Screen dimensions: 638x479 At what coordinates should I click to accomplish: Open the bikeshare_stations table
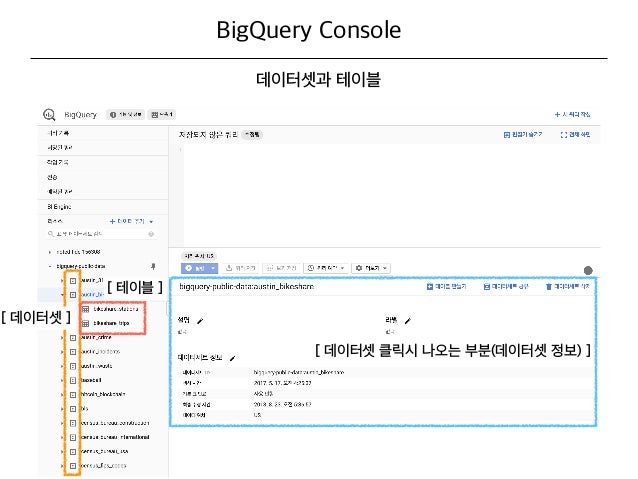point(116,309)
